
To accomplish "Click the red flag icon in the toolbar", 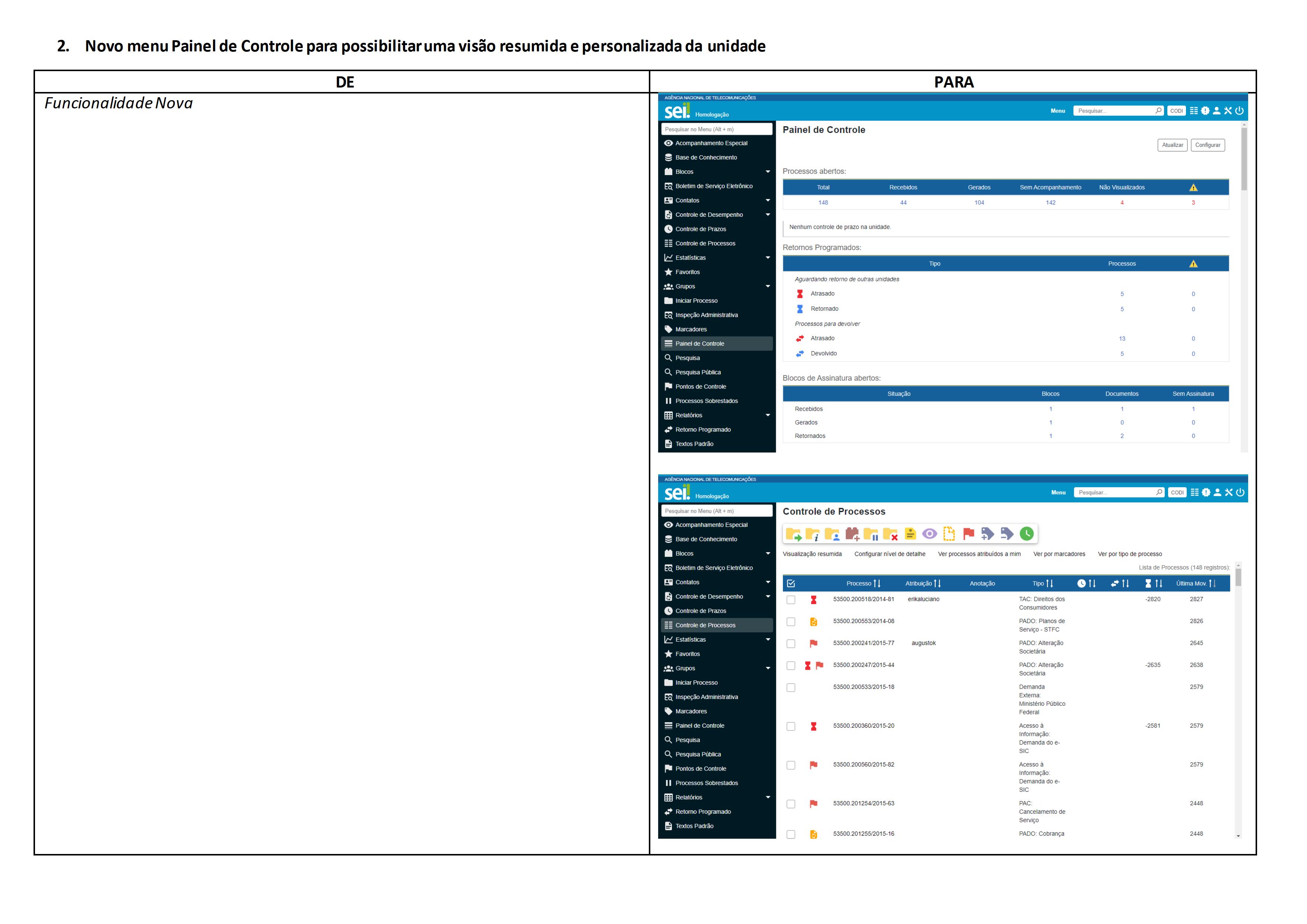I will coord(968,533).
